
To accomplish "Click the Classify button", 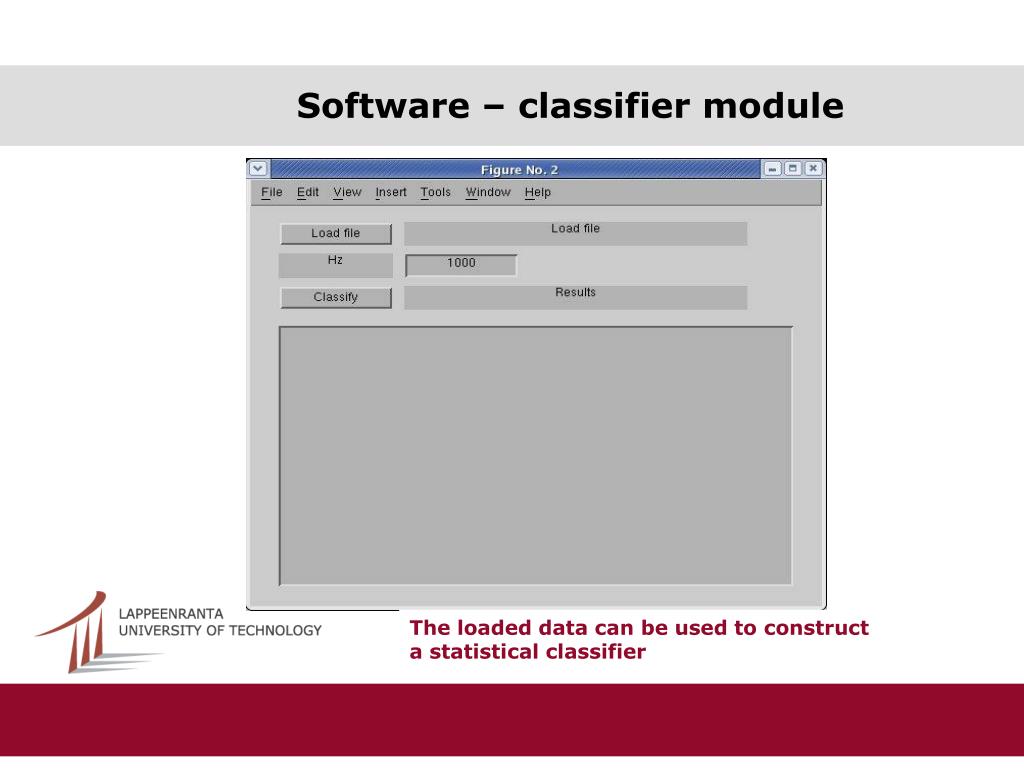I will [x=336, y=297].
